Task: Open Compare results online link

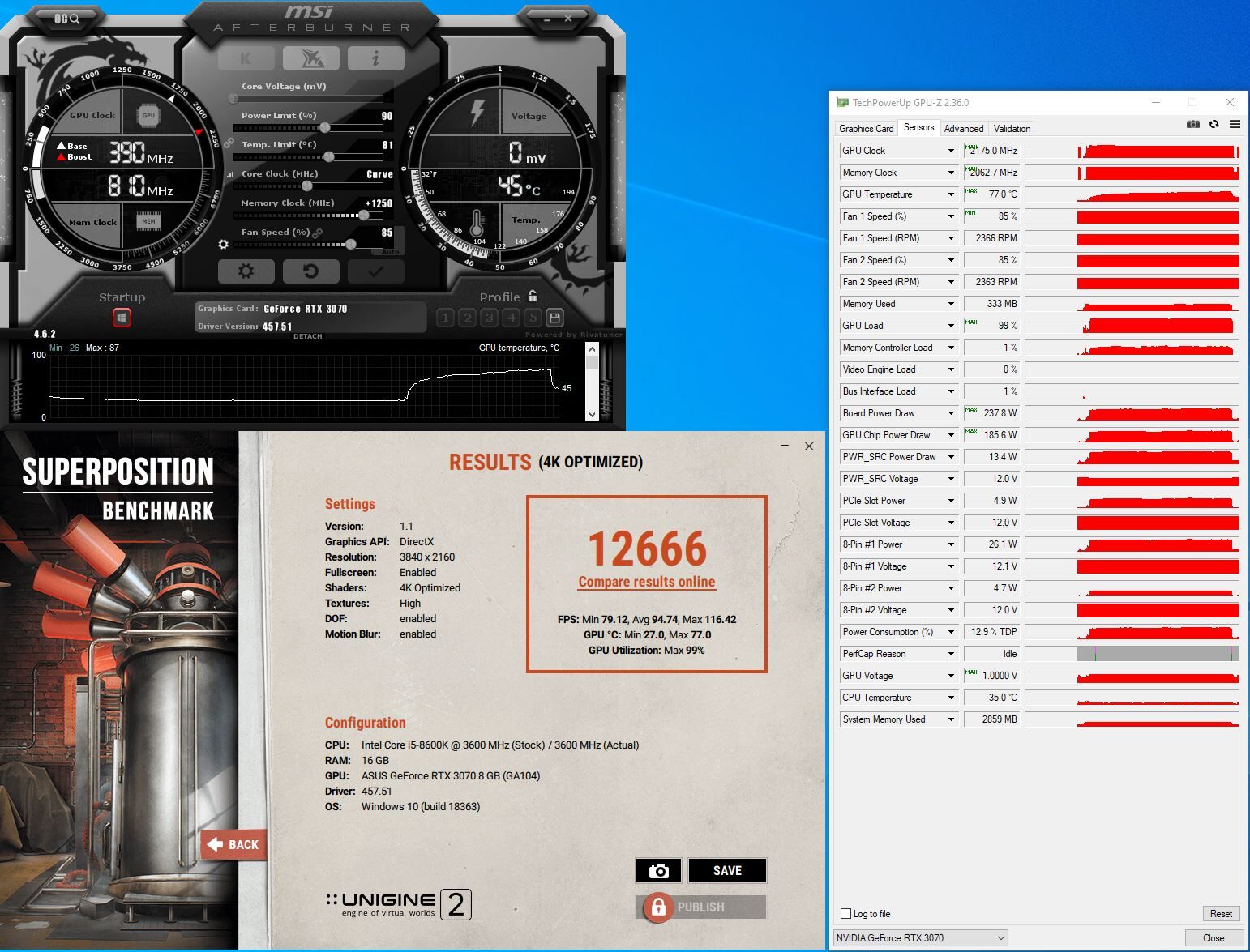Action: point(646,582)
